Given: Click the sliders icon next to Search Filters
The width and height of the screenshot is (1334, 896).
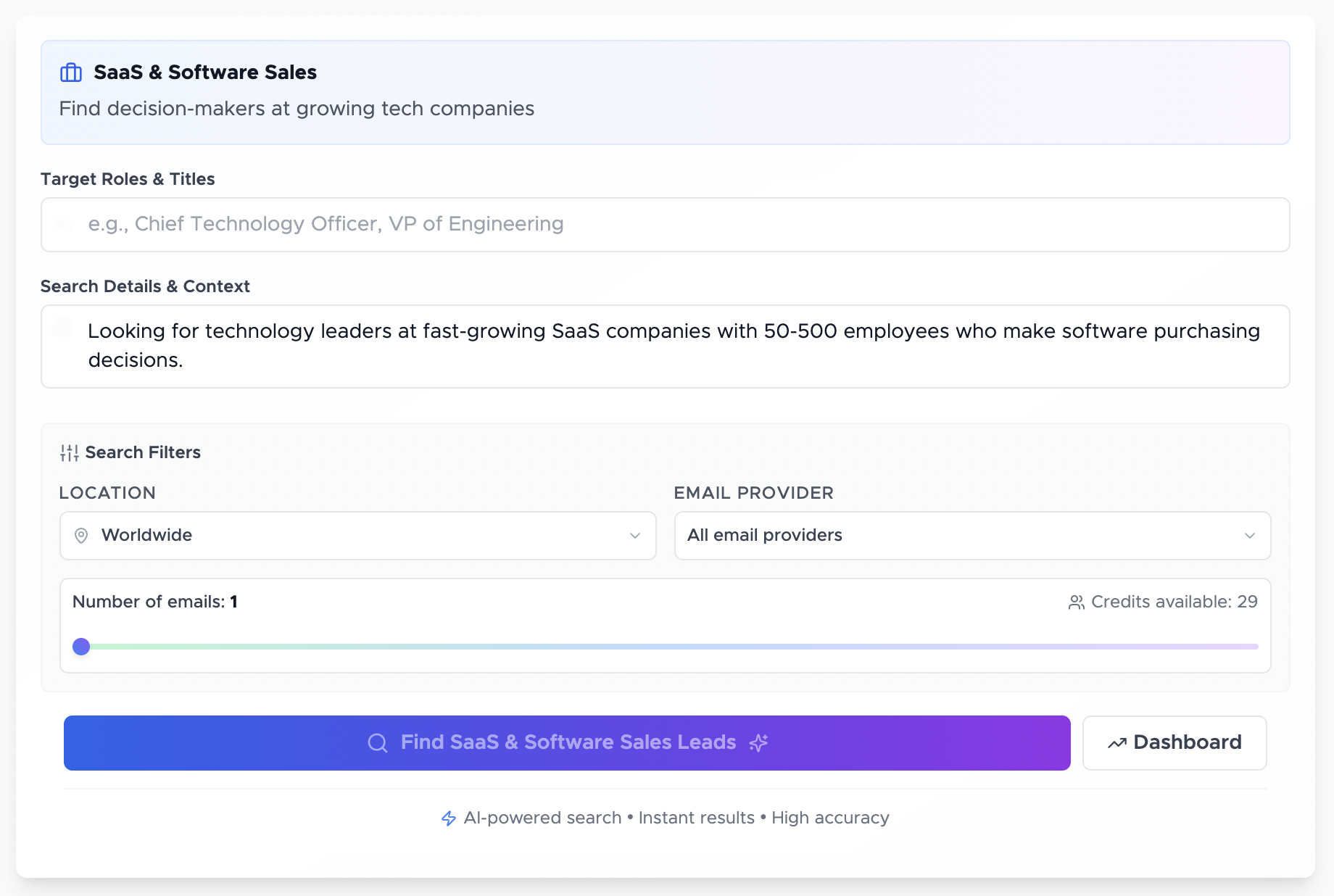Looking at the screenshot, I should click(70, 453).
